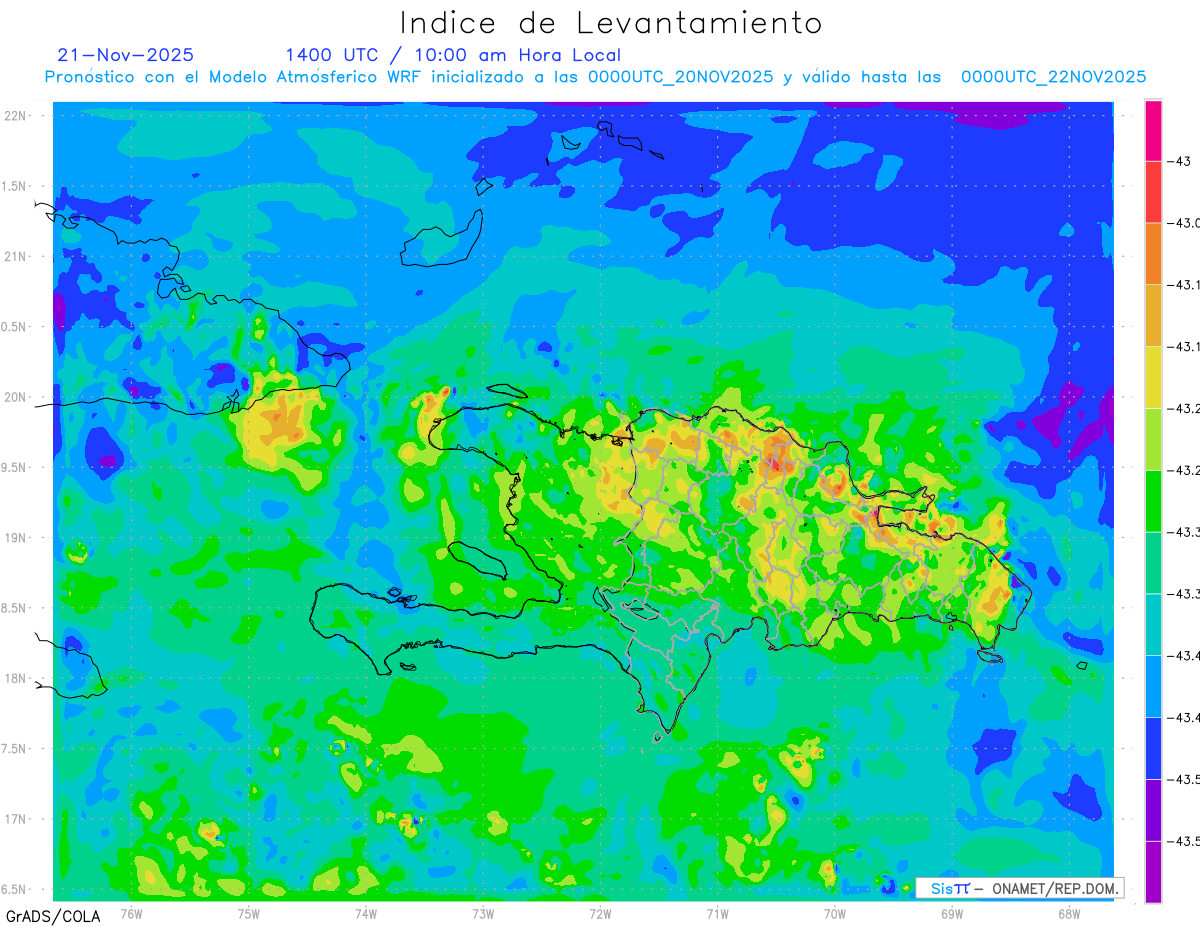Select the "-43.0" legend value
This screenshot has width=1200, height=927.
(1185, 223)
